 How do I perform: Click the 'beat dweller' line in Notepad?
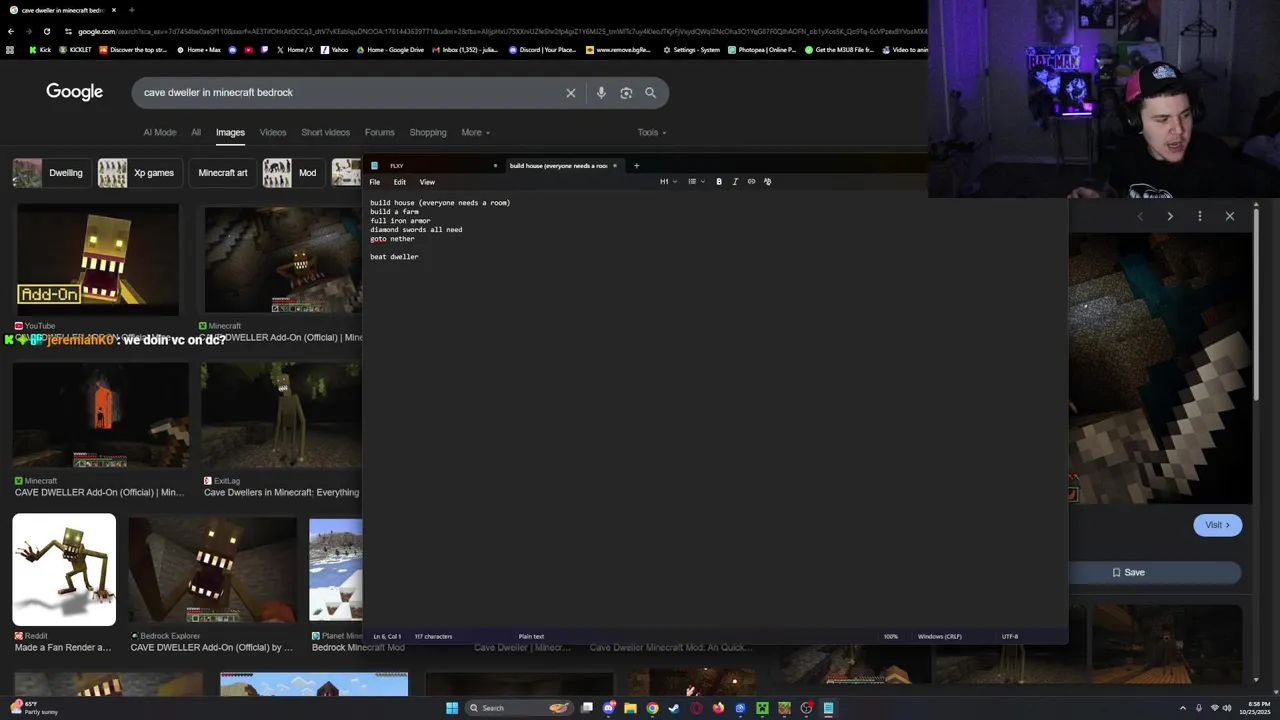[x=394, y=257]
